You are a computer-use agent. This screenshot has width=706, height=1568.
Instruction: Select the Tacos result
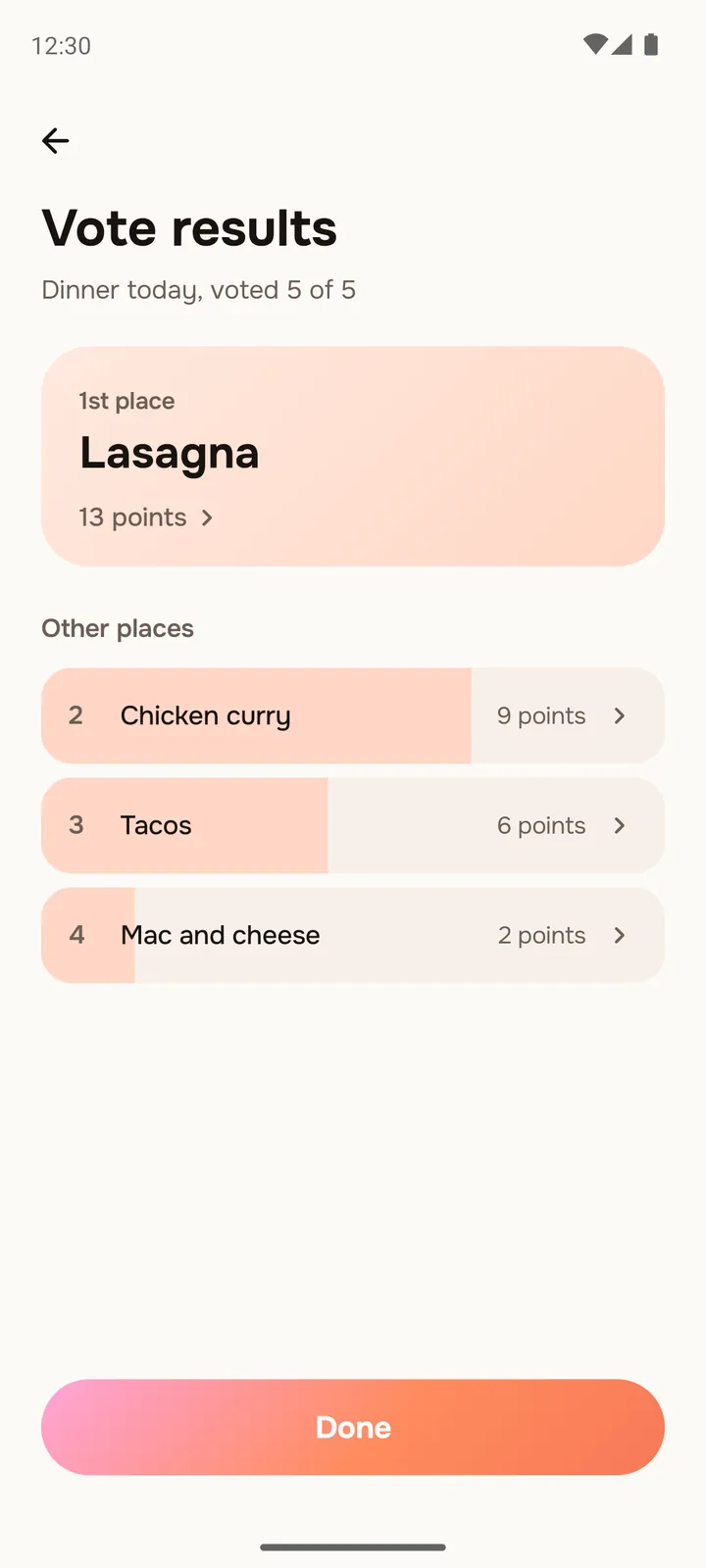pos(353,826)
